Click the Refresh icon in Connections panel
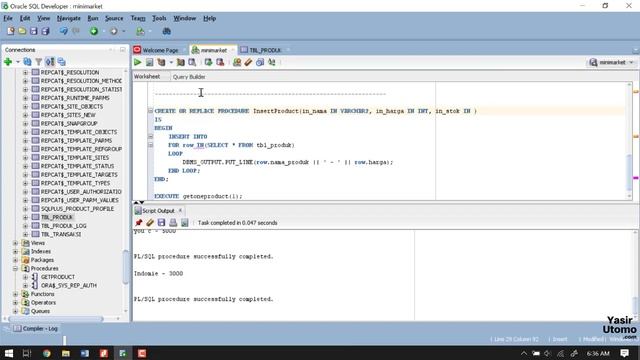The height and width of the screenshot is (360, 640). coord(27,62)
